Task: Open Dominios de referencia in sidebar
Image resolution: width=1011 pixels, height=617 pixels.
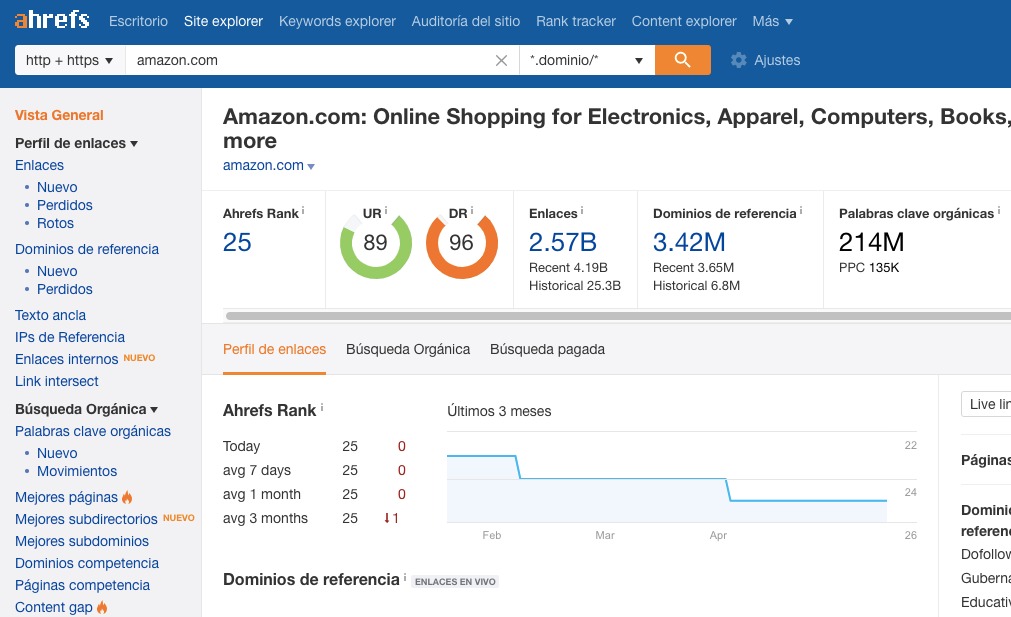Action: [x=86, y=250]
